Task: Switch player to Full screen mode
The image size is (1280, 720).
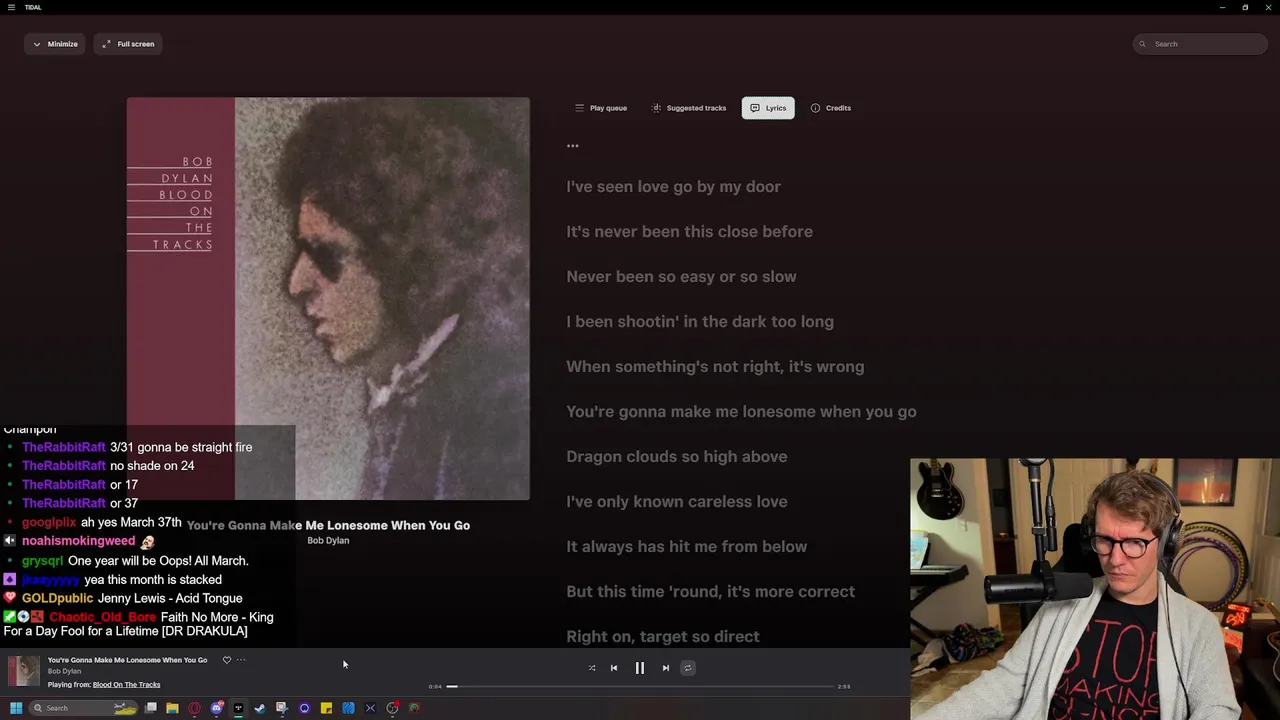Action: [129, 44]
